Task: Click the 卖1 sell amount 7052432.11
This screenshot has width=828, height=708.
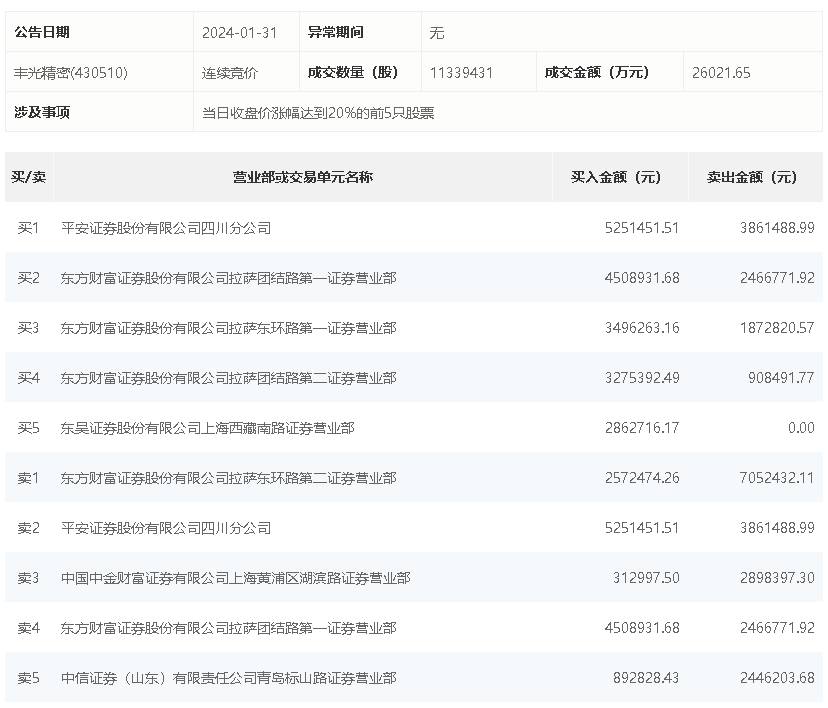Action: pos(774,478)
